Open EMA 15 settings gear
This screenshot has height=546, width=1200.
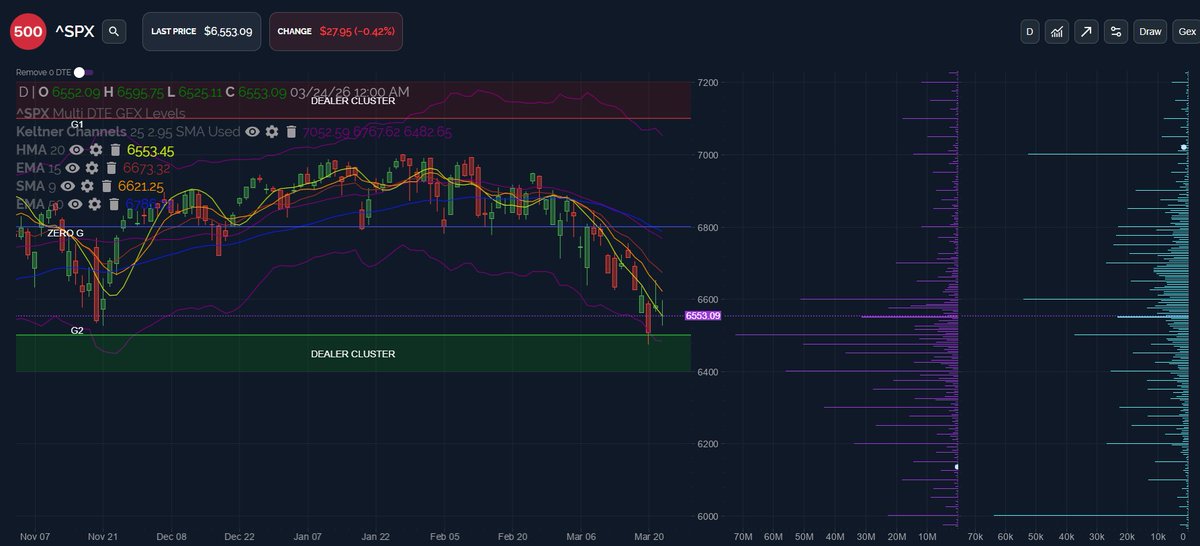[x=92, y=168]
